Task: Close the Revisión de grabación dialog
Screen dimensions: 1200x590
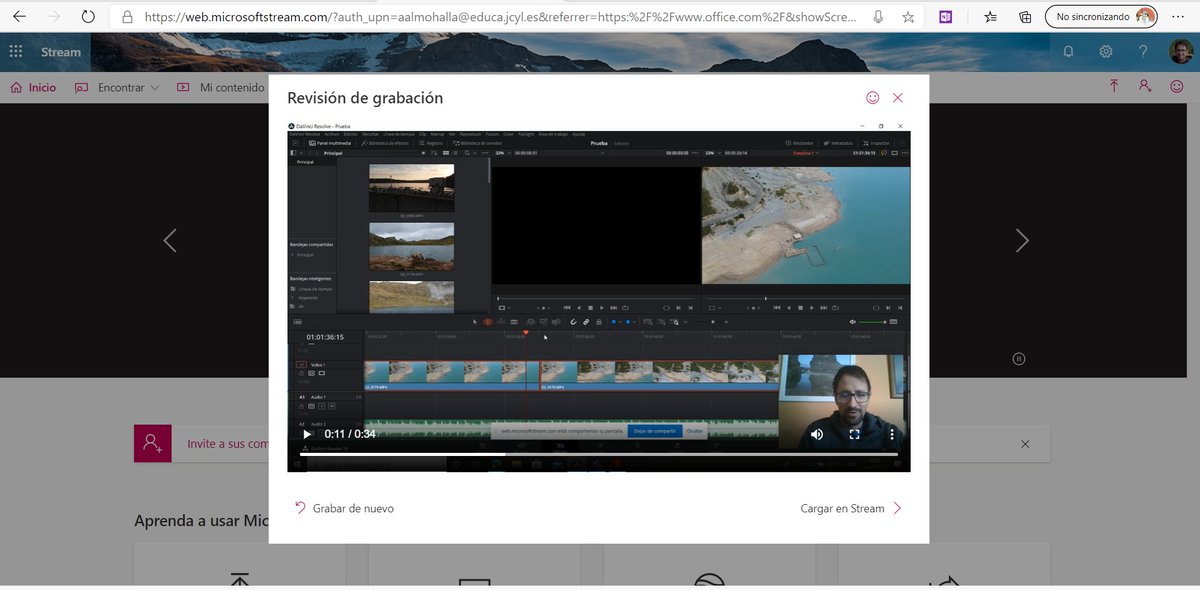Action: coord(898,98)
